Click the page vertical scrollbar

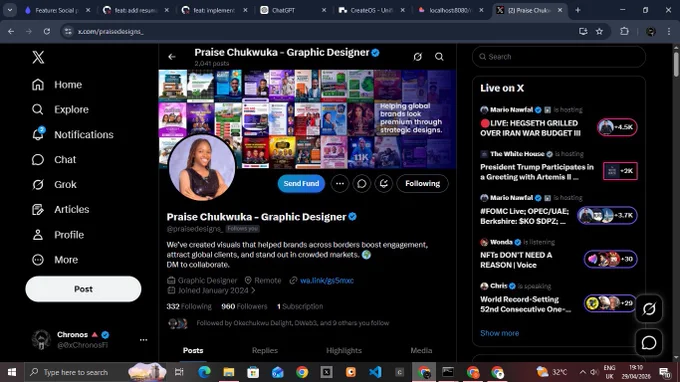(x=676, y=64)
